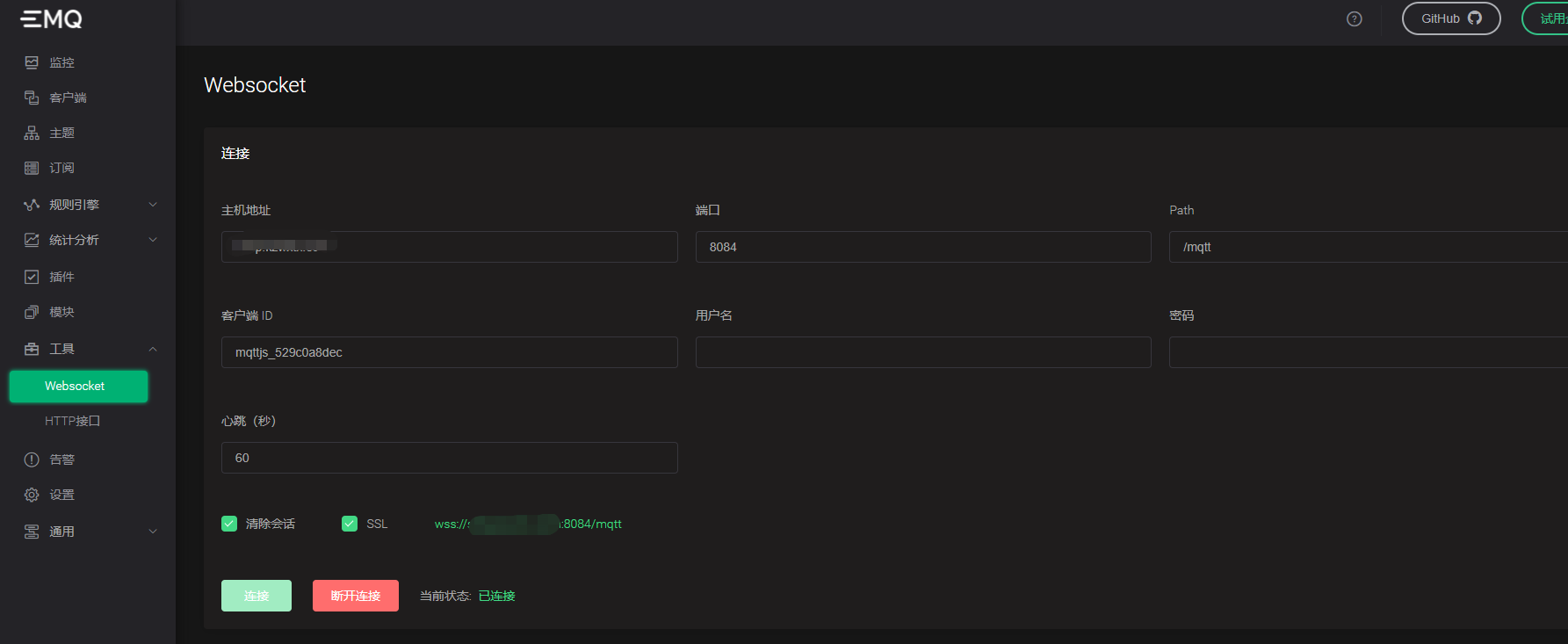Focus the Path field showing /mqtt
This screenshot has height=644, width=1568.
pos(1369,247)
